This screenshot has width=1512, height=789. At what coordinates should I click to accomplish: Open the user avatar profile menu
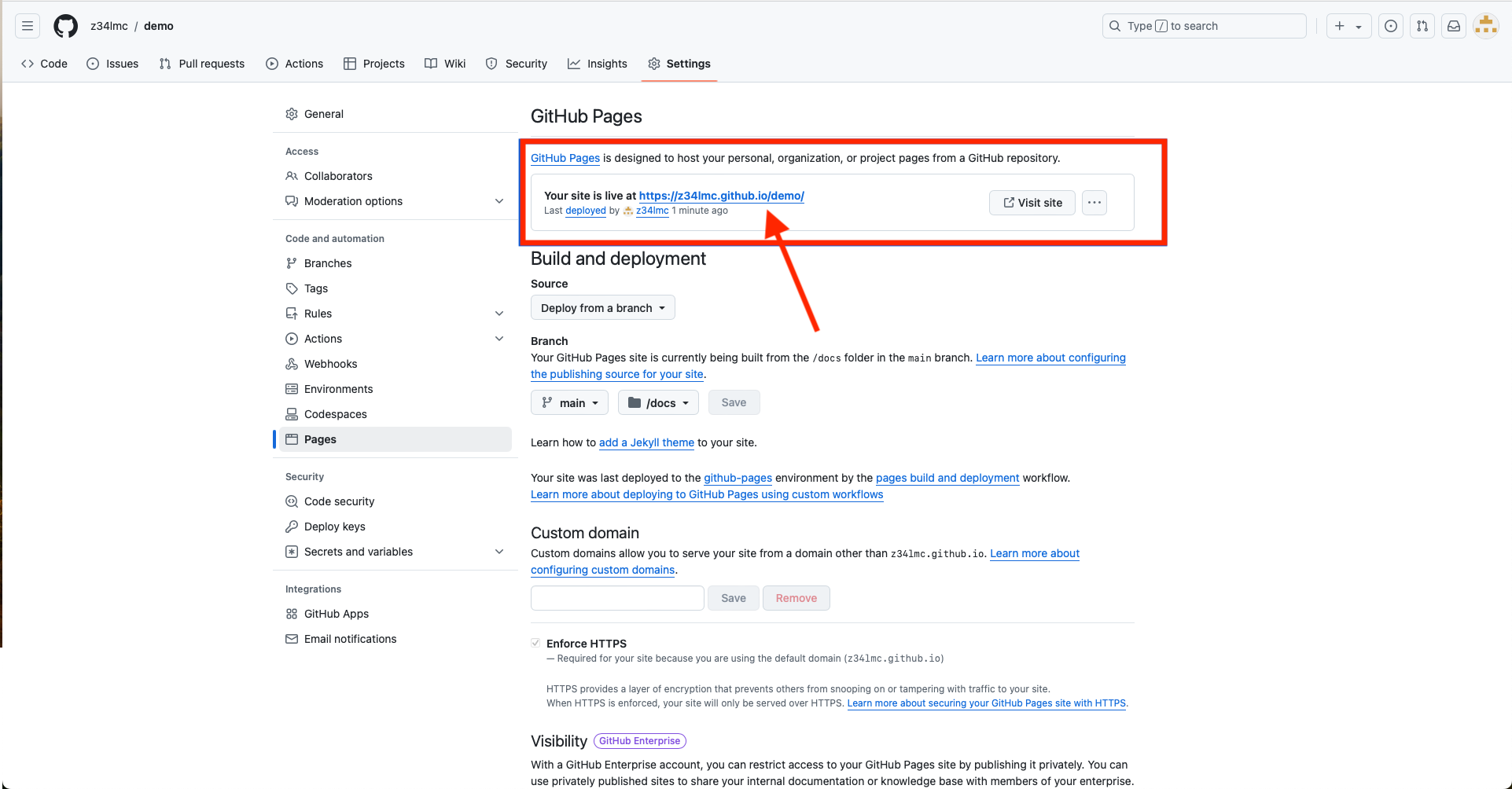[x=1485, y=26]
